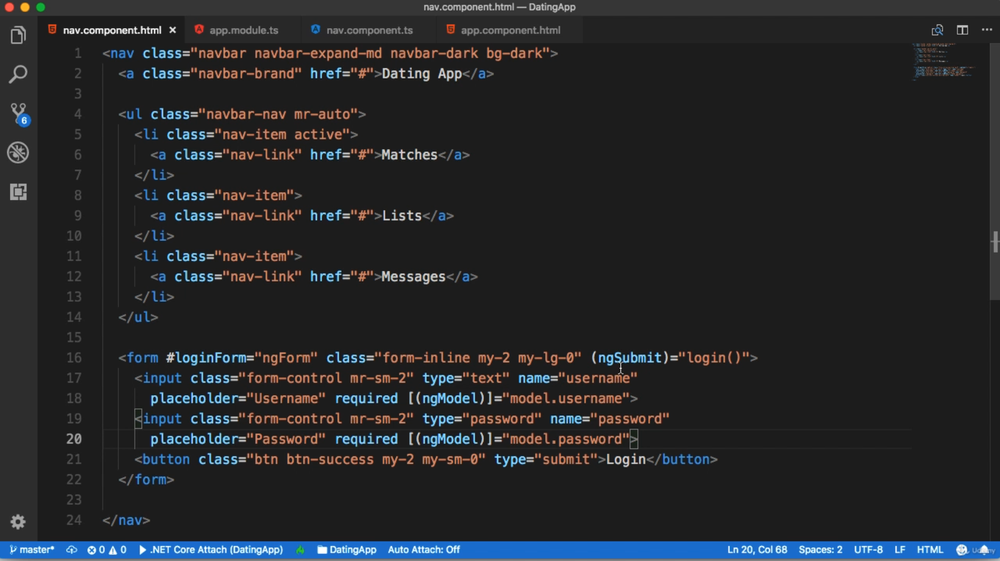Click "model.username" on line 18
This screenshot has width=1000, height=561.
click(566, 398)
